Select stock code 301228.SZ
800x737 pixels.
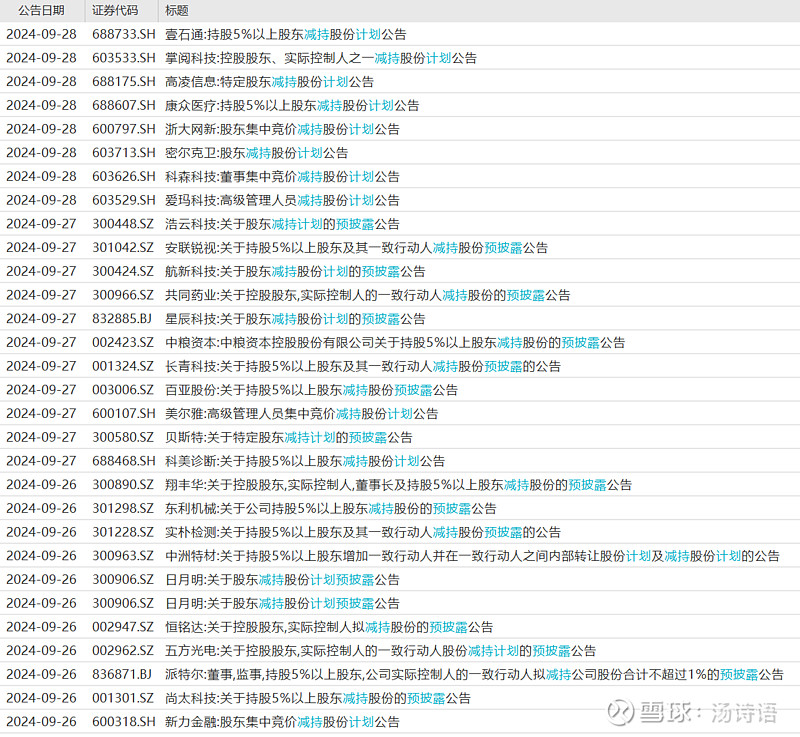(122, 532)
